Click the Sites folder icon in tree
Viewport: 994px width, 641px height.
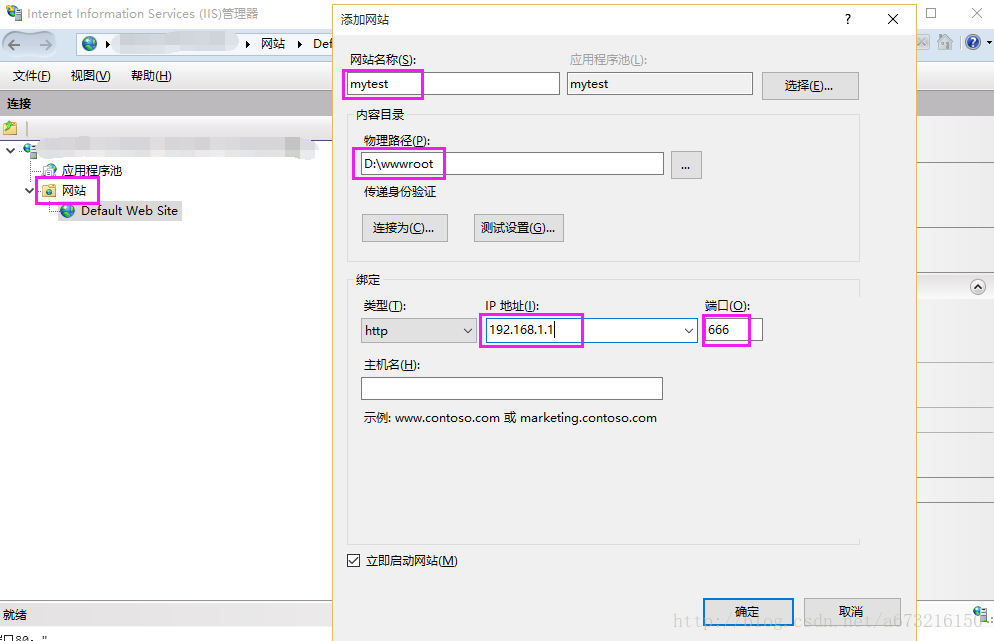click(49, 191)
